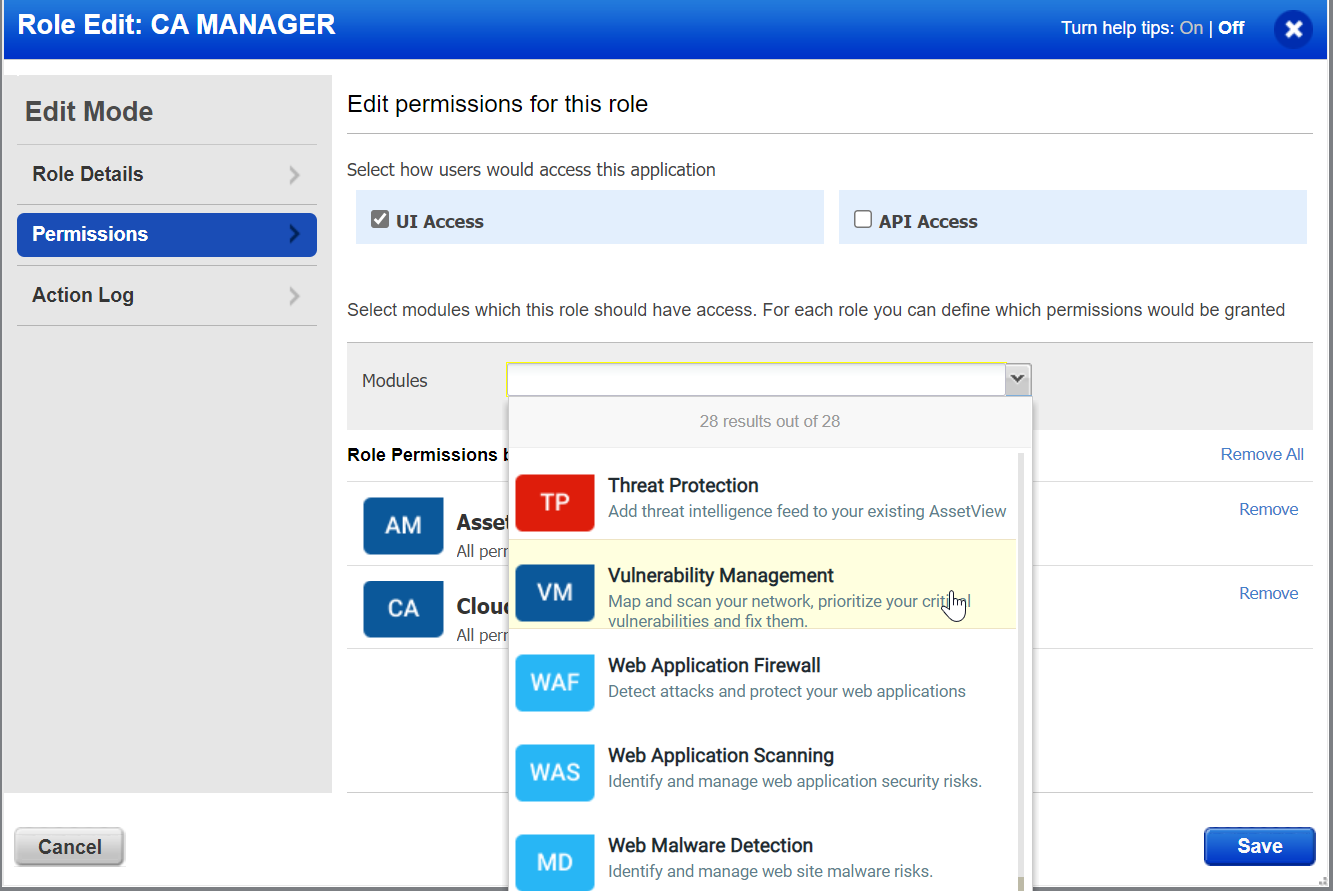Remove the Asset Management permission
Screen dimensions: 1333x891
1268,509
